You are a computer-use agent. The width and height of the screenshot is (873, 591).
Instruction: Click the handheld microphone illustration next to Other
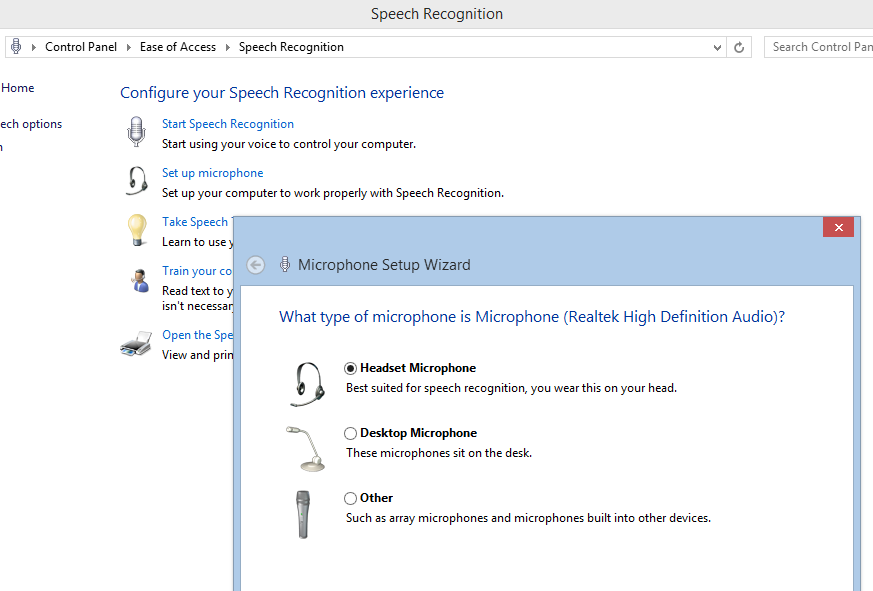[305, 514]
